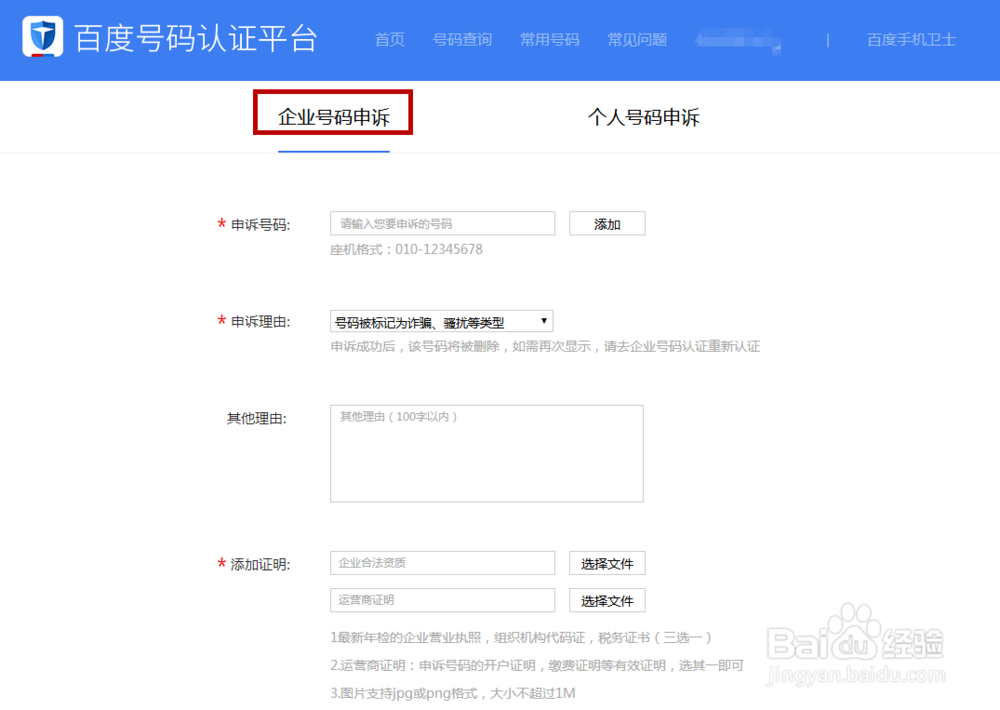Click the account name in the navigation bar
This screenshot has width=1000, height=710.
click(x=740, y=40)
